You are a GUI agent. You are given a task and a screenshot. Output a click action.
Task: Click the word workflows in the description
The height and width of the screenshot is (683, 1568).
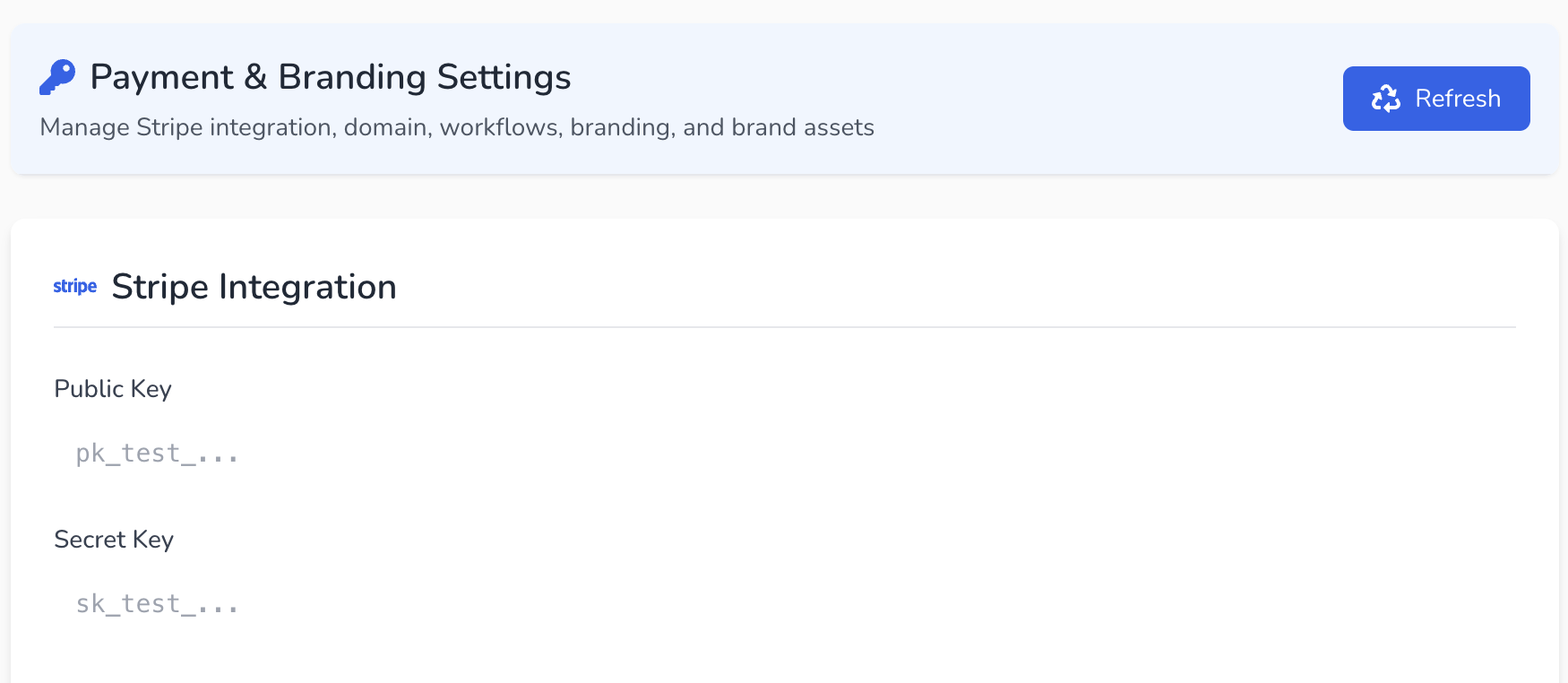501,127
